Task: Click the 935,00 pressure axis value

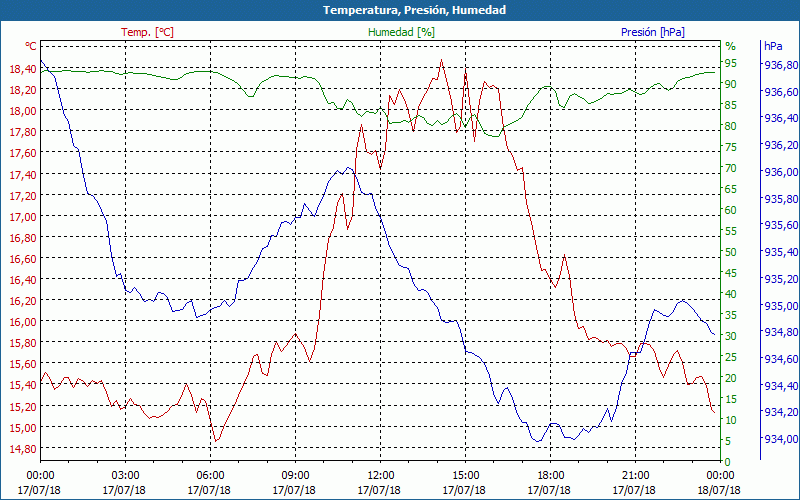Action: (x=781, y=306)
